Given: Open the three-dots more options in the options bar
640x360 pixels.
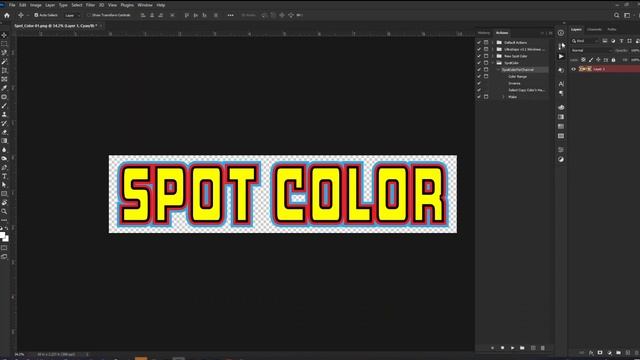Looking at the screenshot, I should [231, 15].
